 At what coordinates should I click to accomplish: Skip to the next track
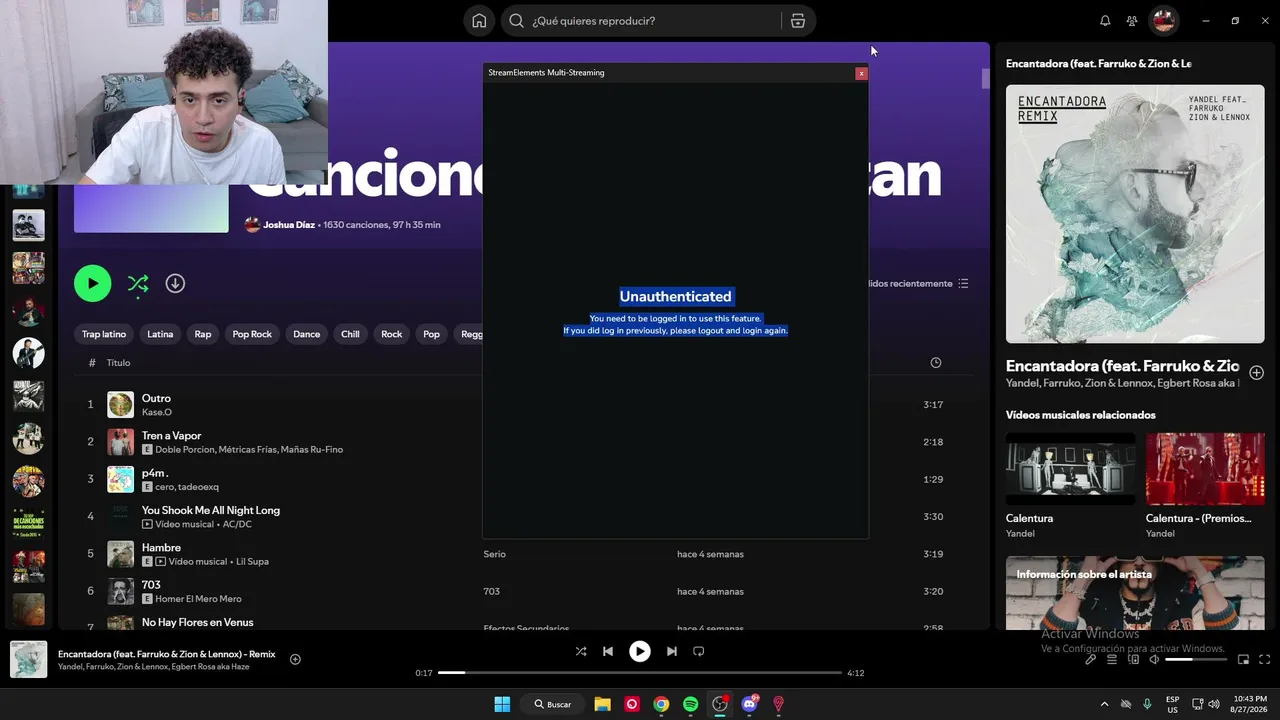672,651
